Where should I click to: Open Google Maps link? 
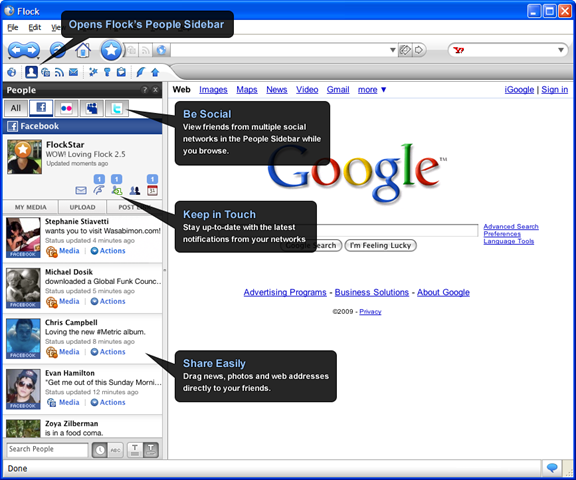point(247,90)
